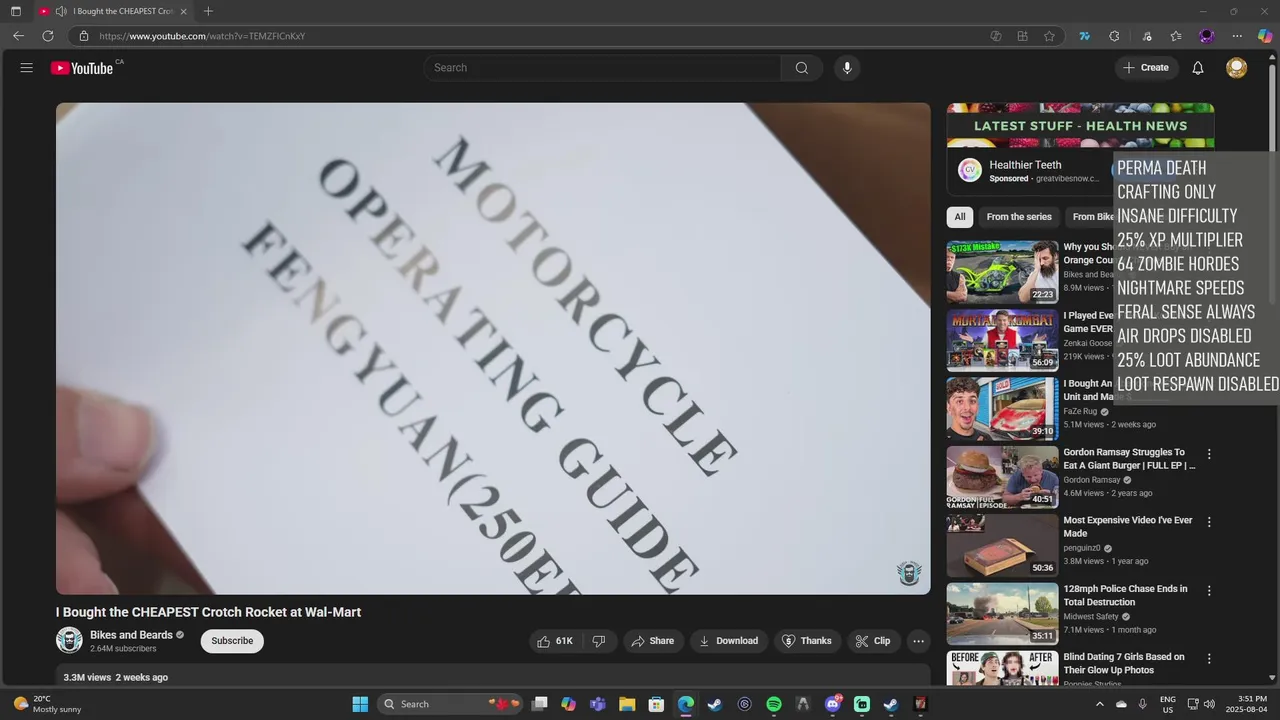Start voice search with the microphone
Viewport: 1280px width, 720px height.
[847, 68]
